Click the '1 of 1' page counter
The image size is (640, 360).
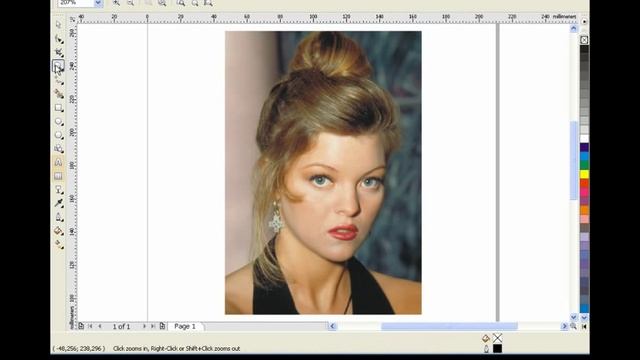(121, 327)
